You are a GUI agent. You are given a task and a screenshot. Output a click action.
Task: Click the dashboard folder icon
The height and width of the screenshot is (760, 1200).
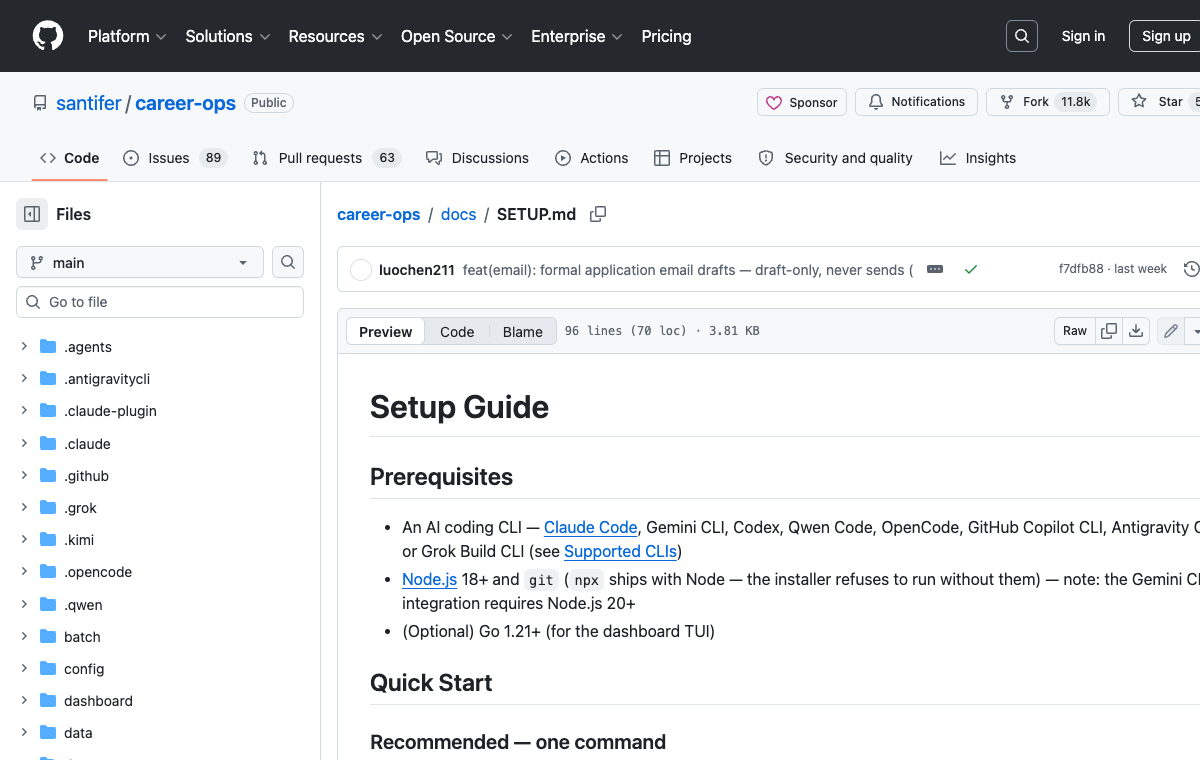pos(48,701)
